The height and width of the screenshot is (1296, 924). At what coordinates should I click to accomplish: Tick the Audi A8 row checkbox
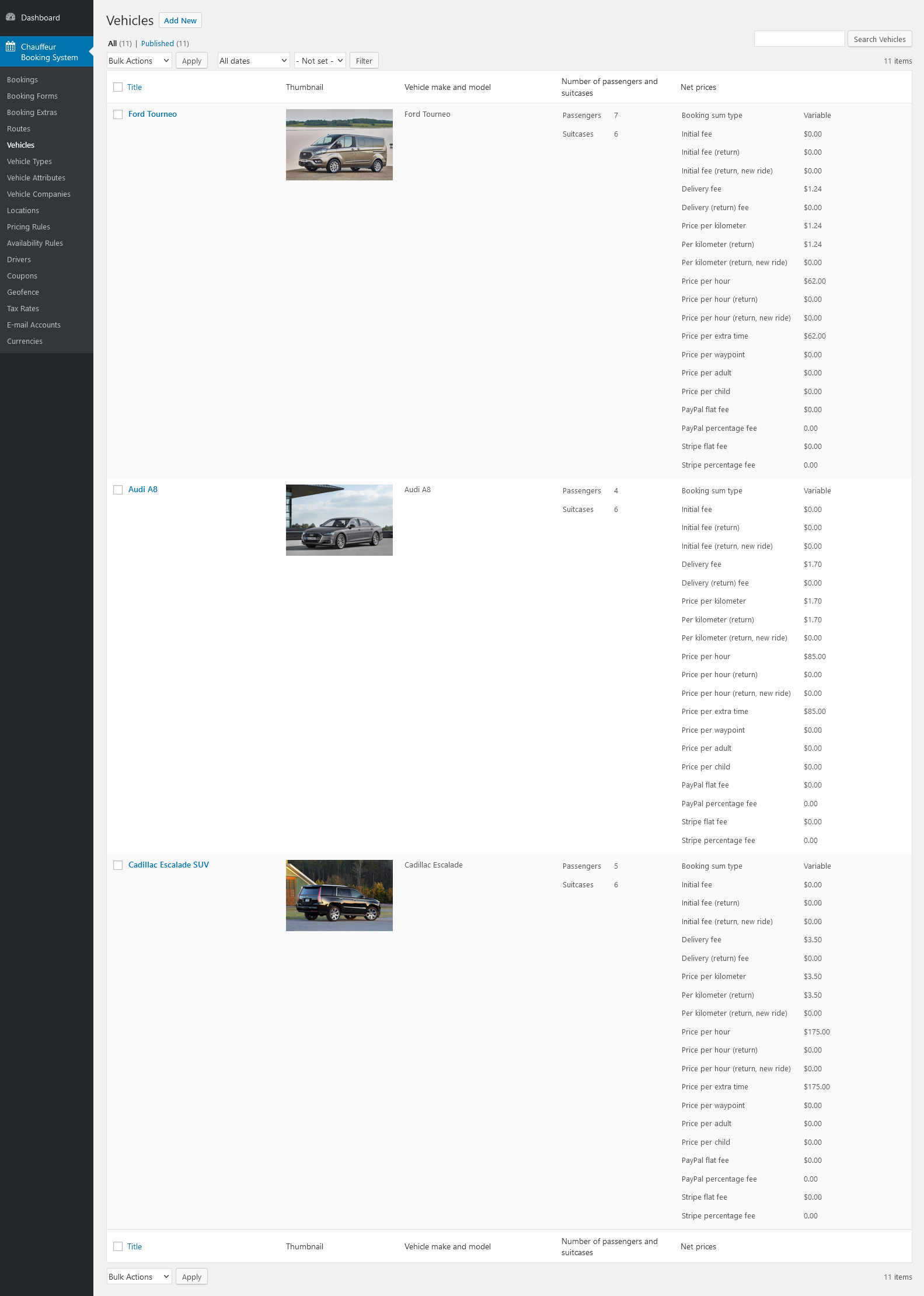click(x=118, y=490)
